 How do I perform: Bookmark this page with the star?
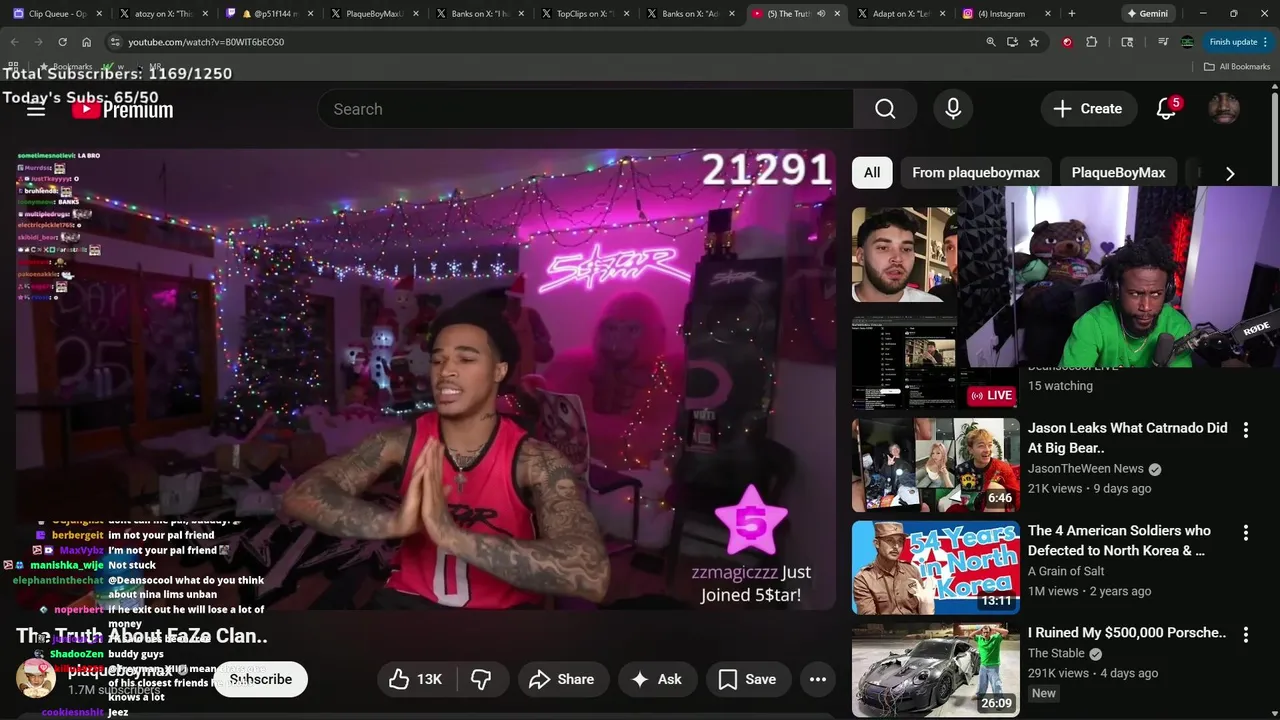(1034, 42)
